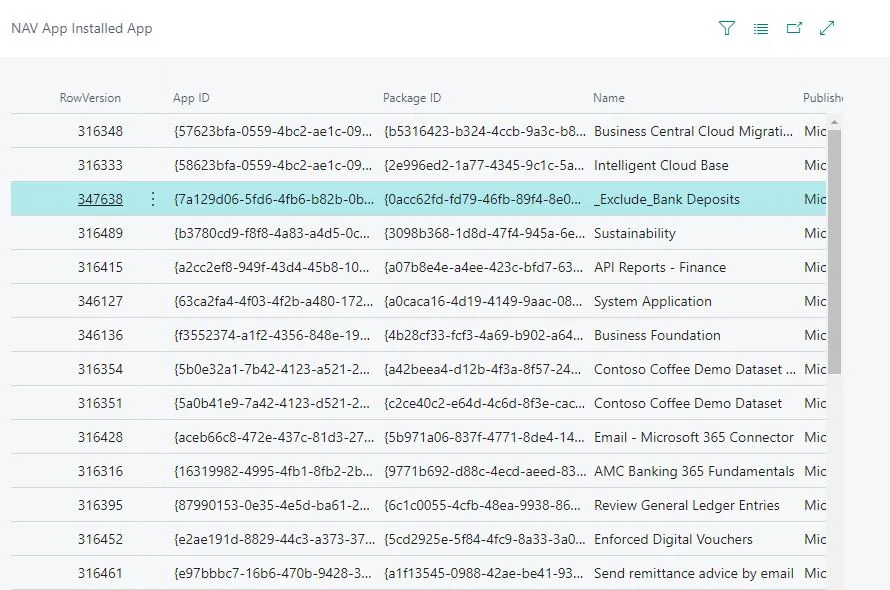Select the _Exclude_Bank Deposits name cell
This screenshot has height=590, width=890.
click(x=667, y=199)
